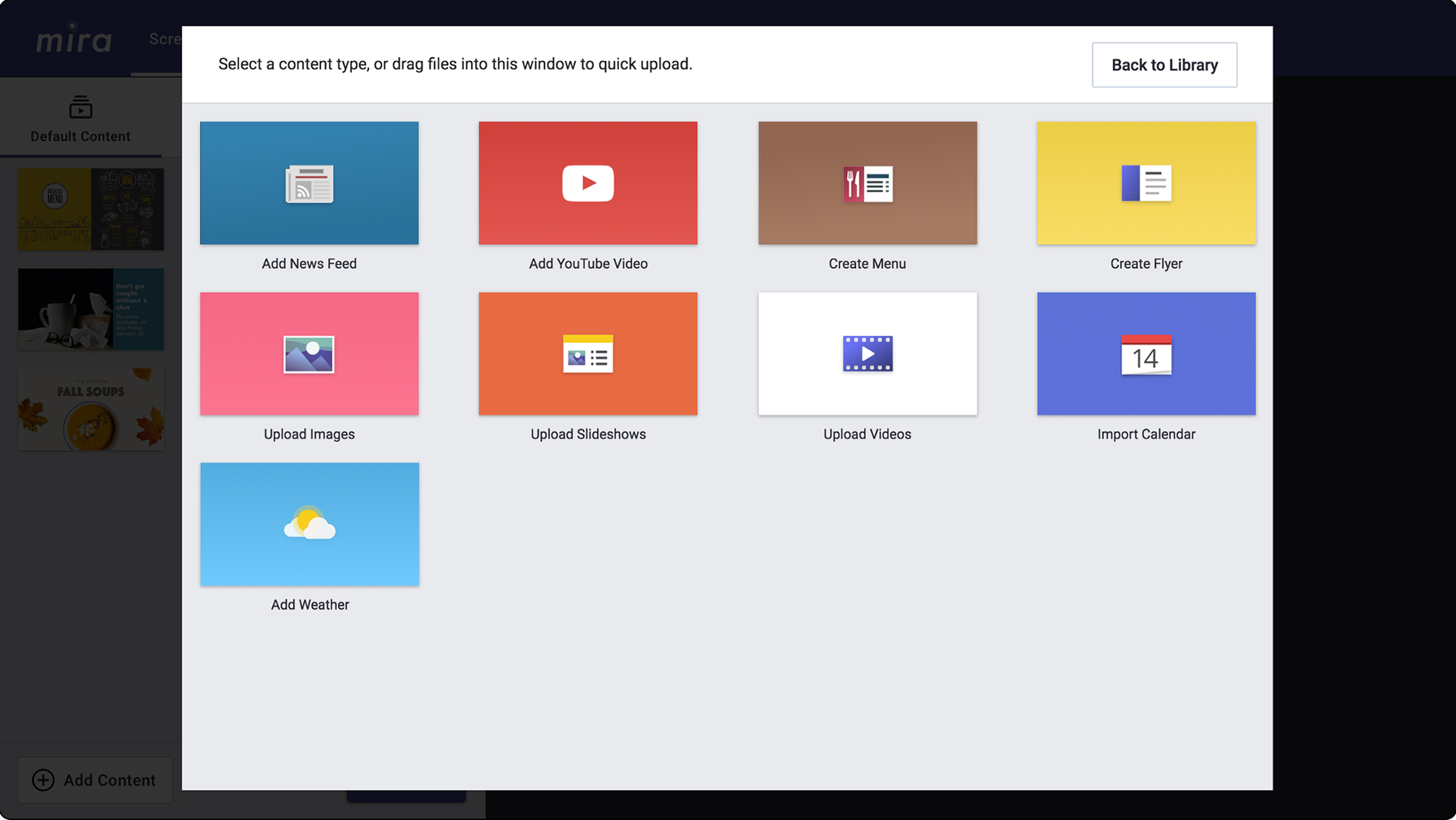Click the Default Content playlist icon

coord(80,107)
